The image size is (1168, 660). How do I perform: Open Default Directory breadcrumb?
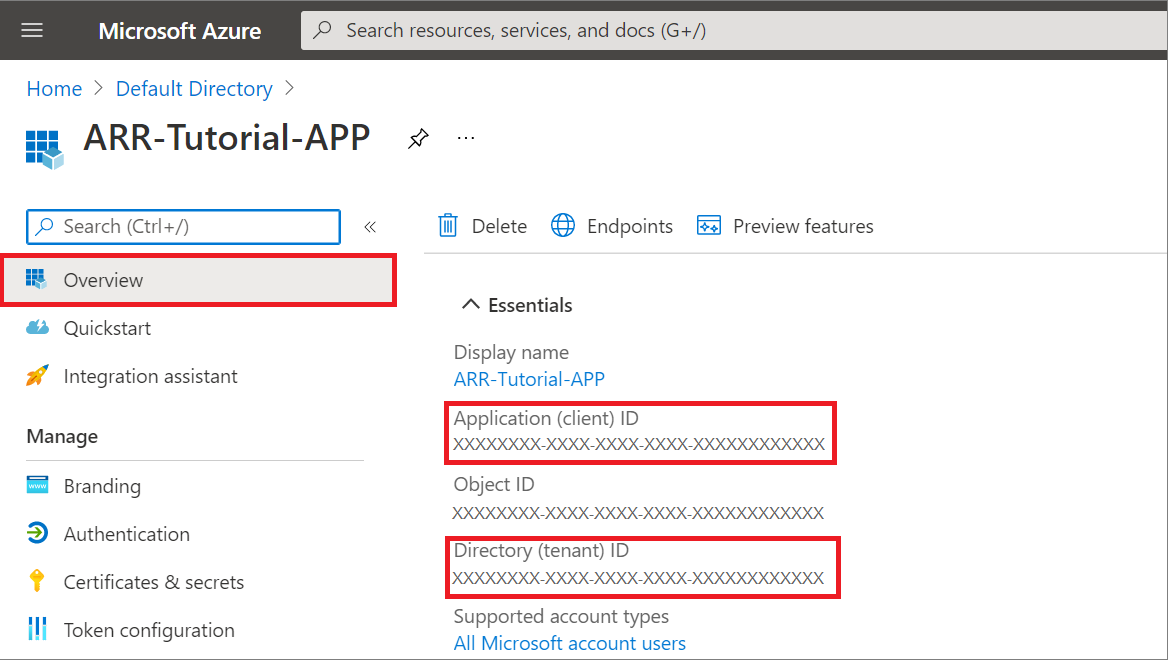[194, 89]
